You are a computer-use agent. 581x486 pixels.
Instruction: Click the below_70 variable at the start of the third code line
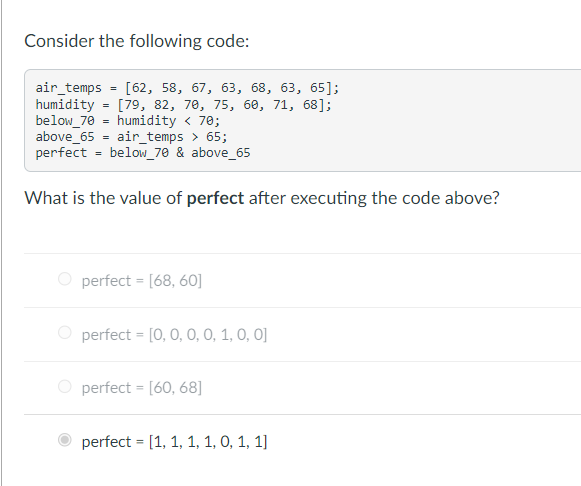tap(65, 121)
